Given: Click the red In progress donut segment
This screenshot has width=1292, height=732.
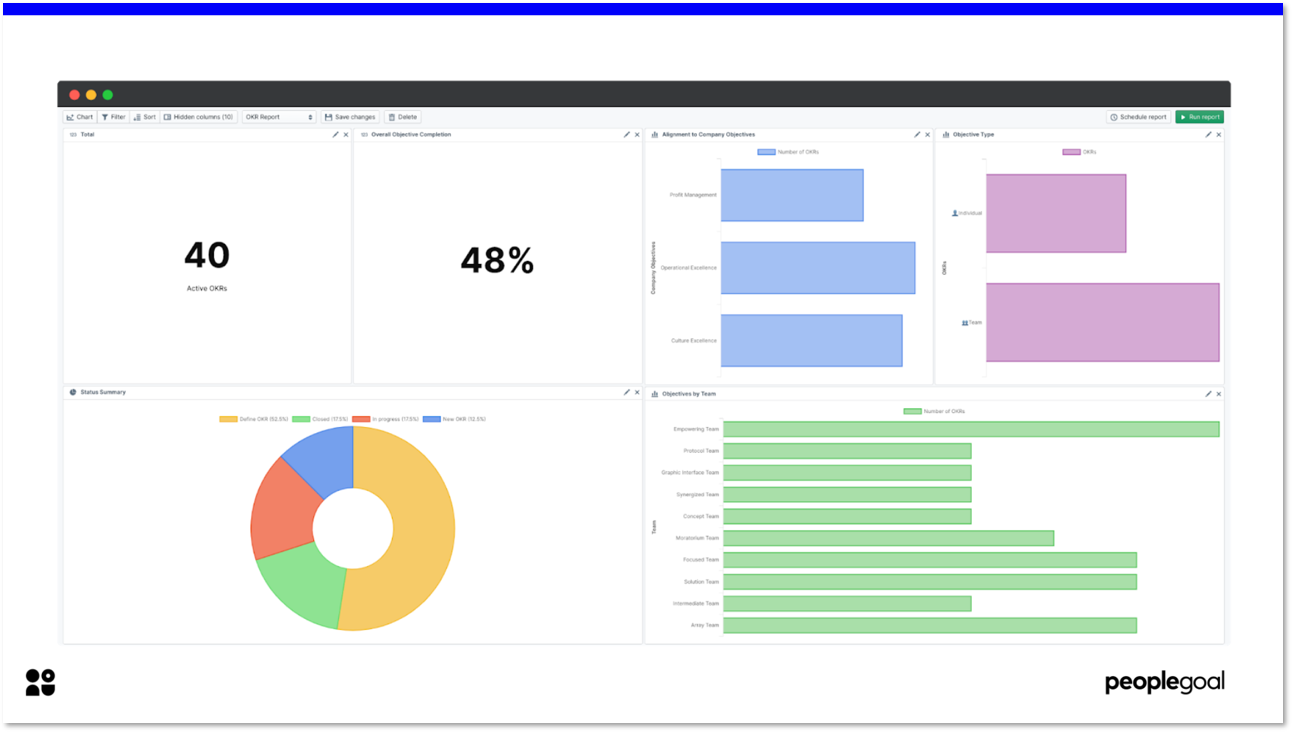Looking at the screenshot, I should coord(281,508).
